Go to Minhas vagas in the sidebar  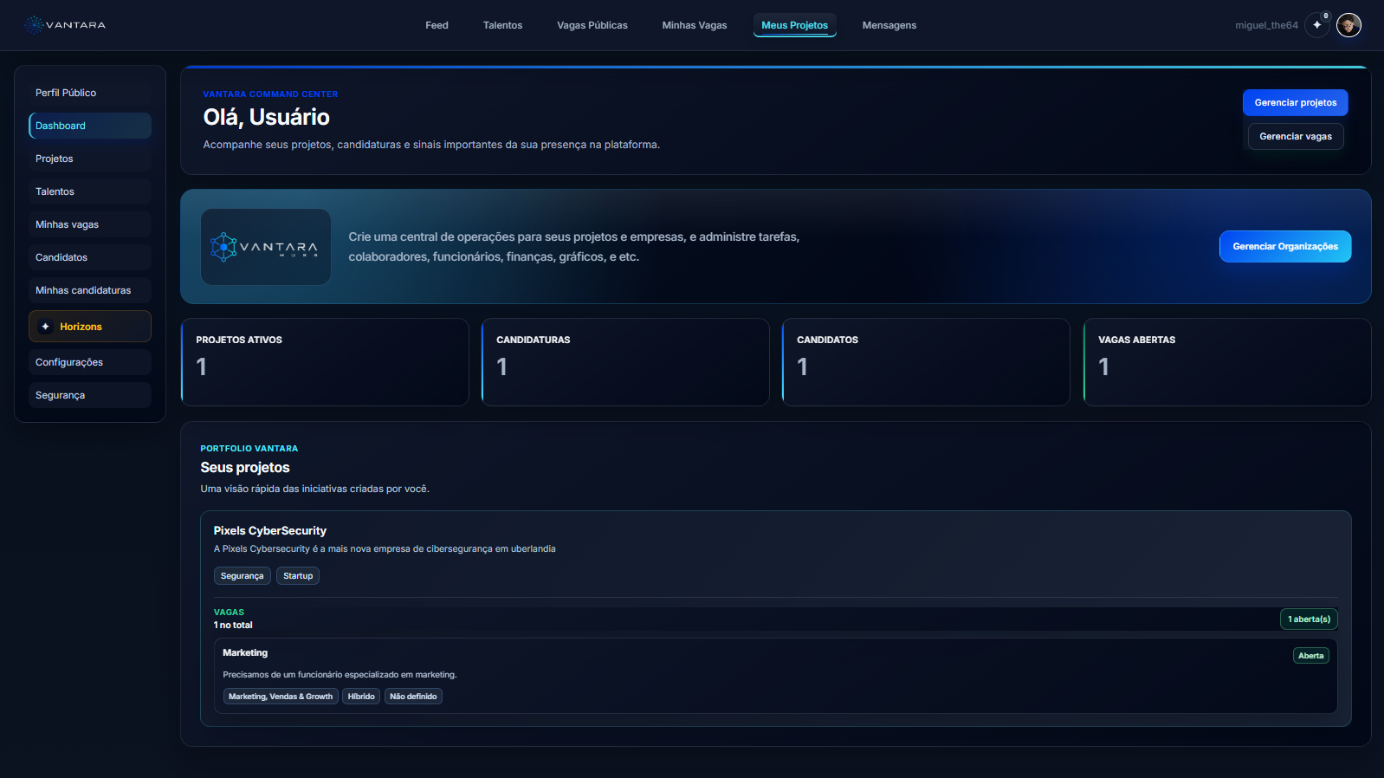click(90, 225)
